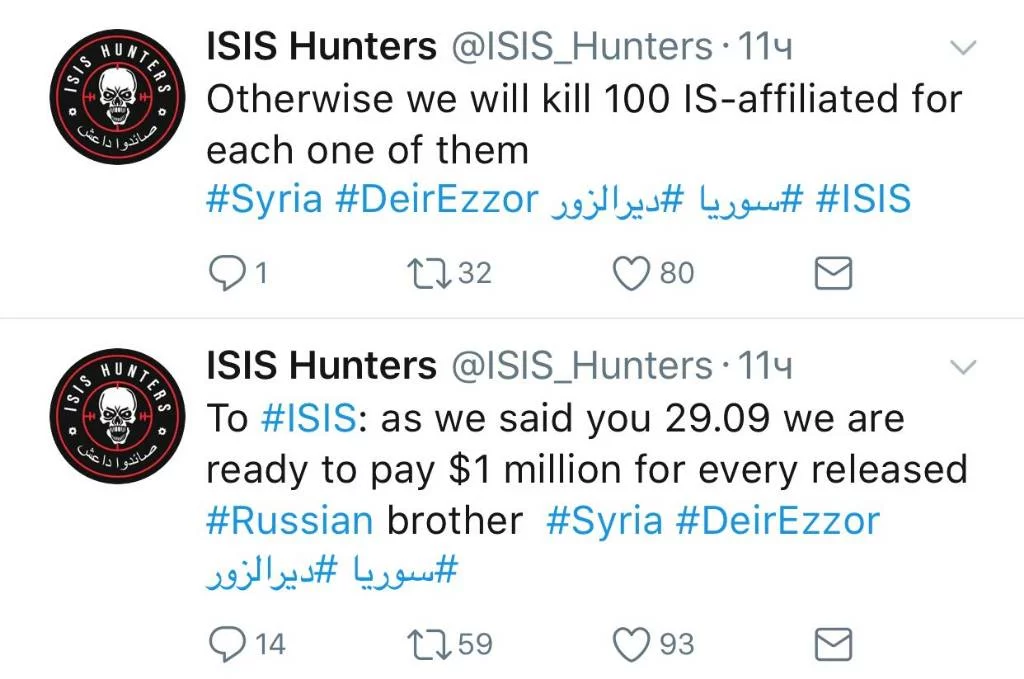
Task: Open second tweet's dropdown chevron menu
Action: pyautogui.click(x=961, y=368)
